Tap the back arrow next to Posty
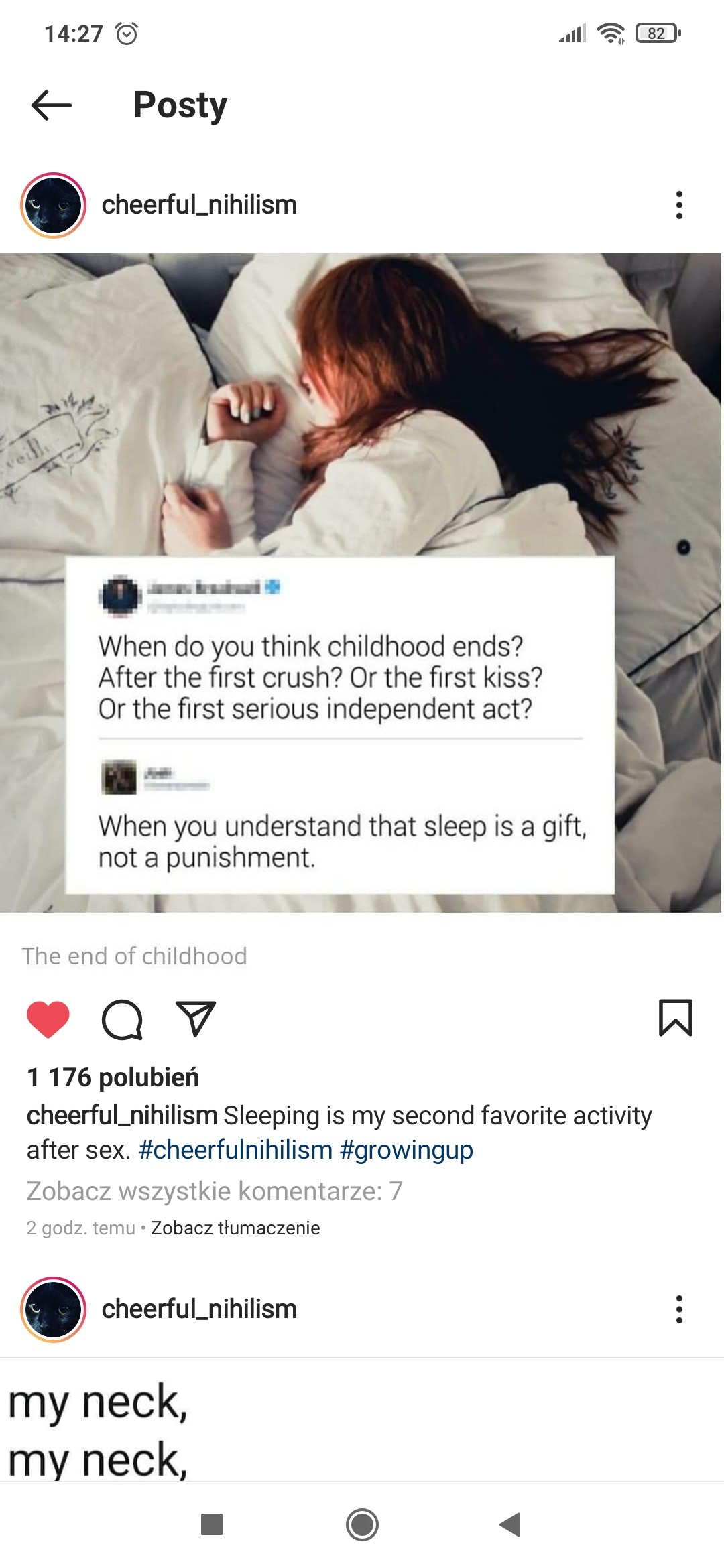Viewport: 724px width, 1568px height. coord(52,105)
